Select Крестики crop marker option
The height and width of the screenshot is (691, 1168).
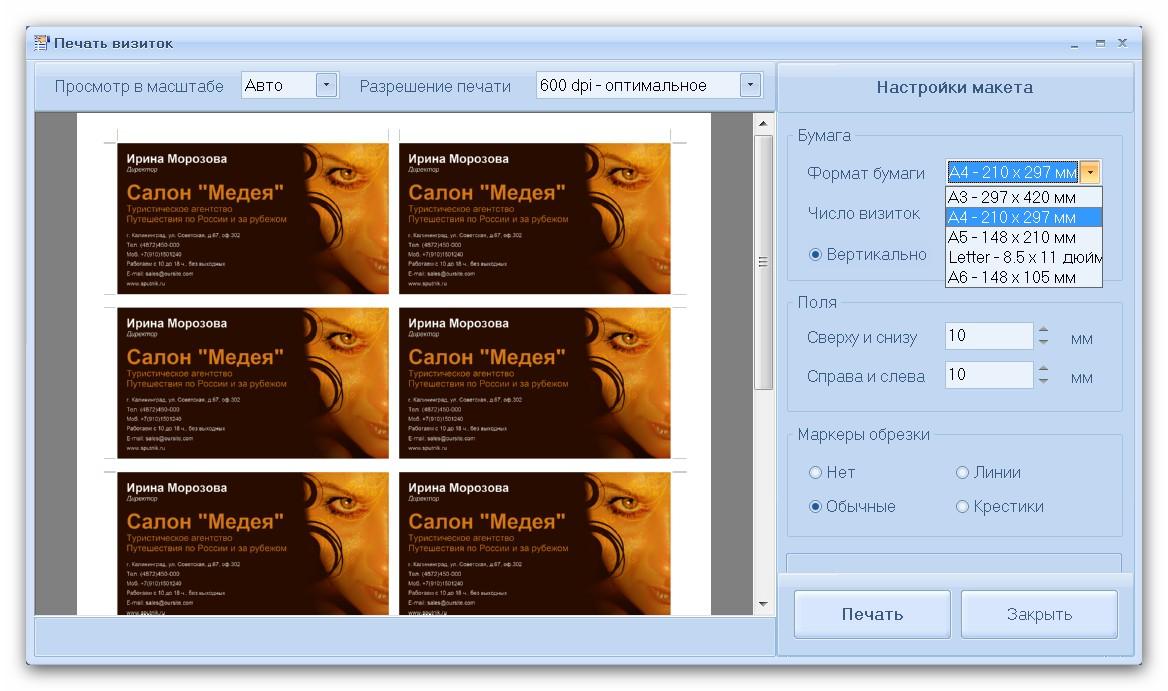click(x=962, y=507)
